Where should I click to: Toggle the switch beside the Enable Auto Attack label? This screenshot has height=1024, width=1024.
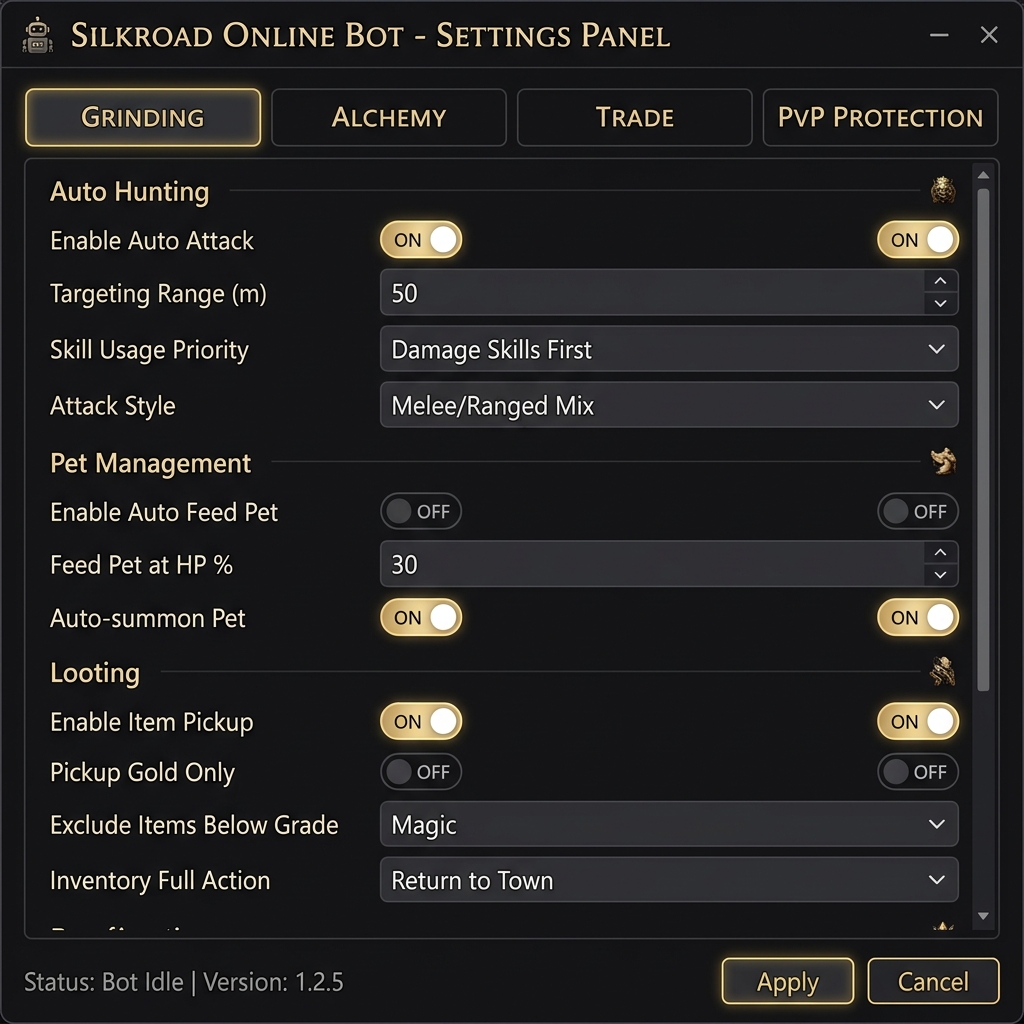click(421, 240)
